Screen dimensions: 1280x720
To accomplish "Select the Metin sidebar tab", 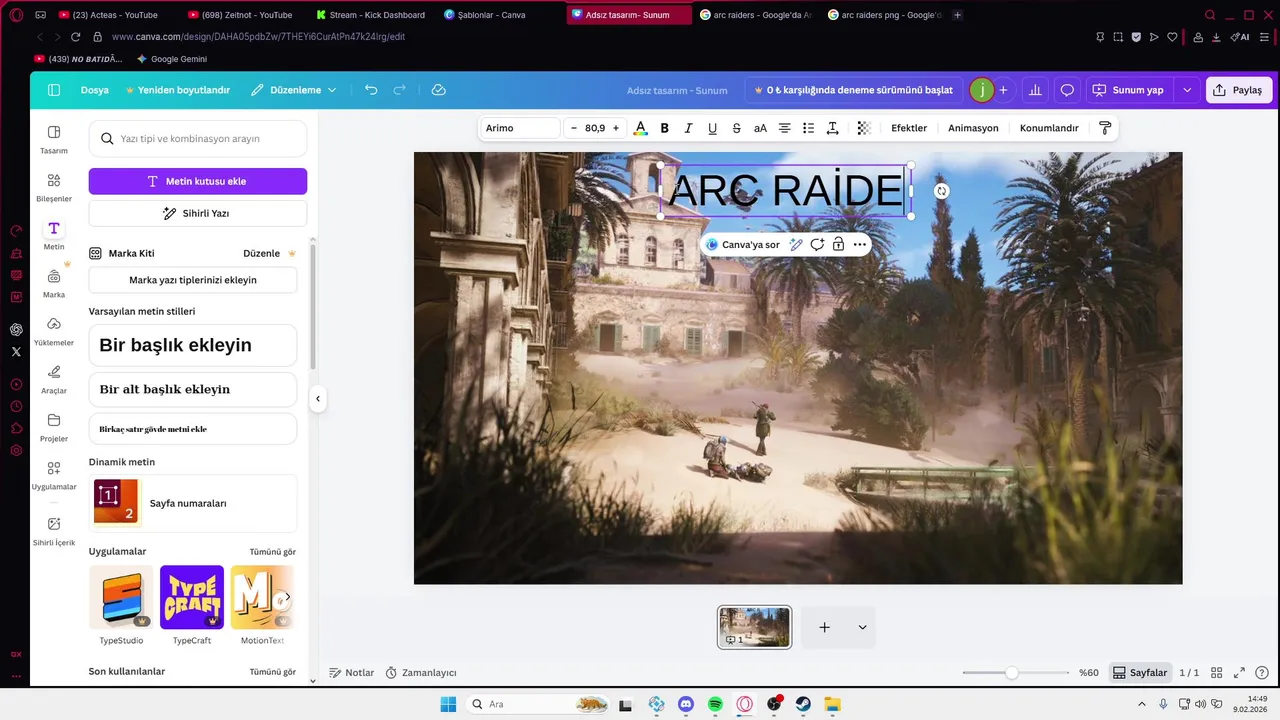I will (54, 235).
